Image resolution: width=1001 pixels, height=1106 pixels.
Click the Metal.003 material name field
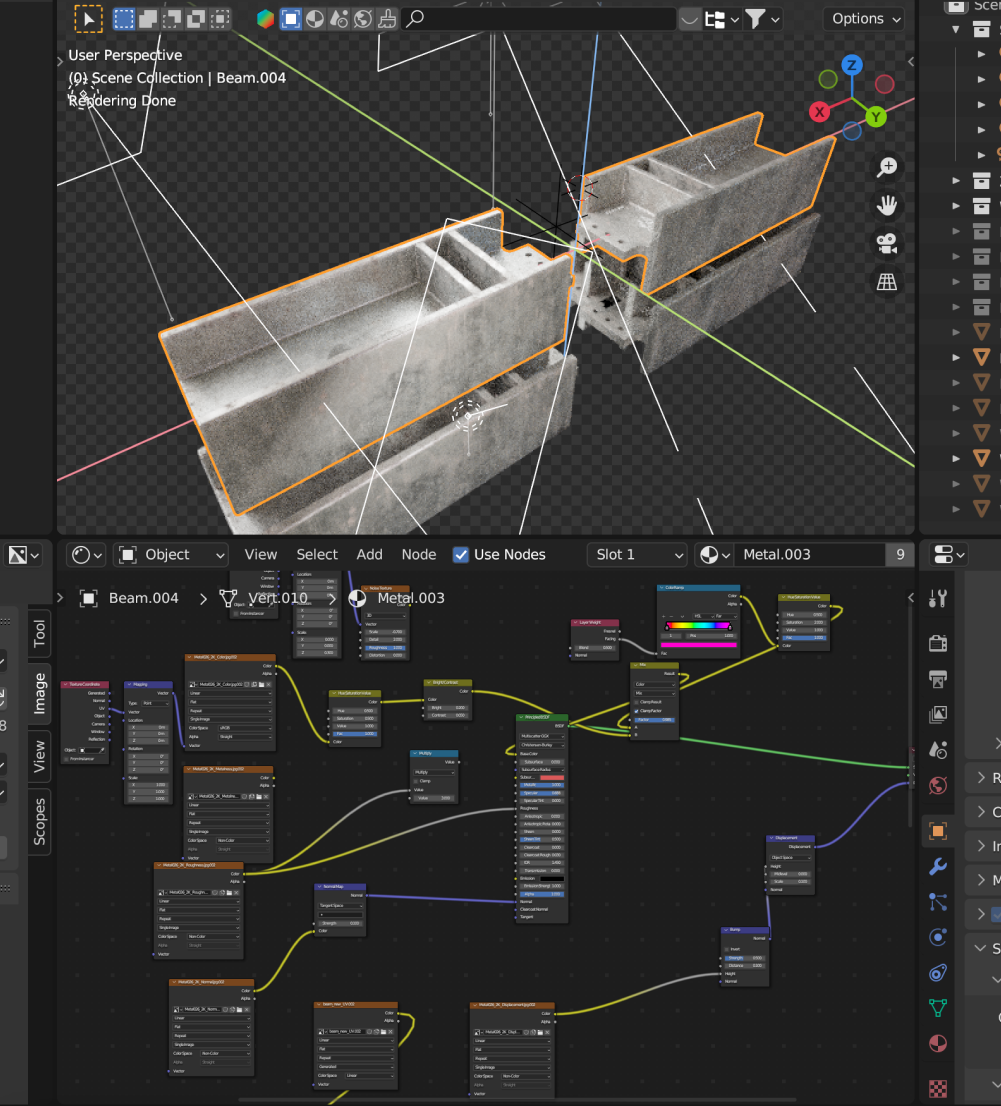tap(809, 555)
